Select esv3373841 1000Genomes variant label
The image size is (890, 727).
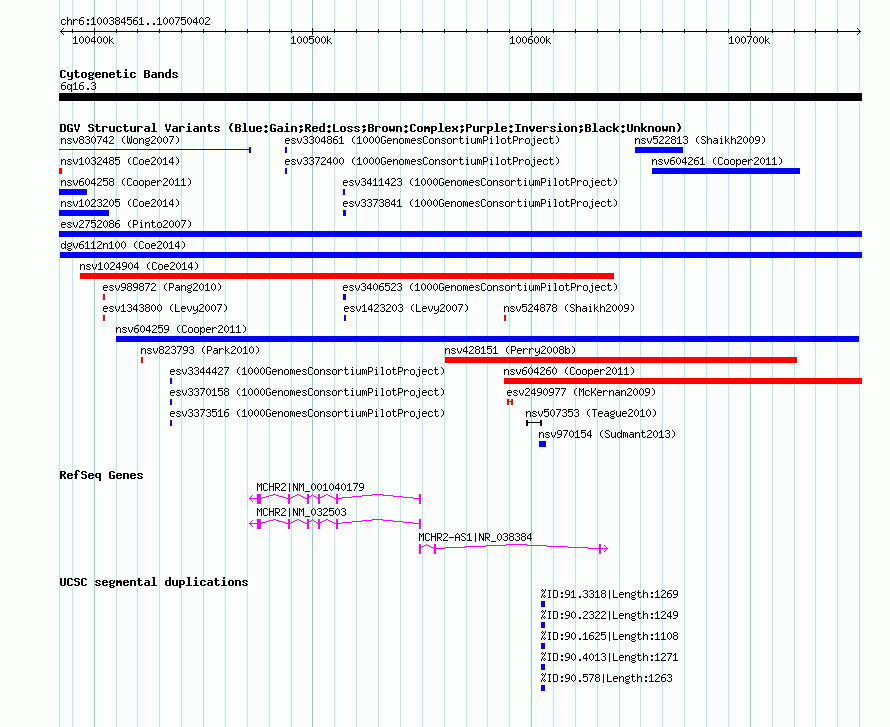[x=480, y=203]
